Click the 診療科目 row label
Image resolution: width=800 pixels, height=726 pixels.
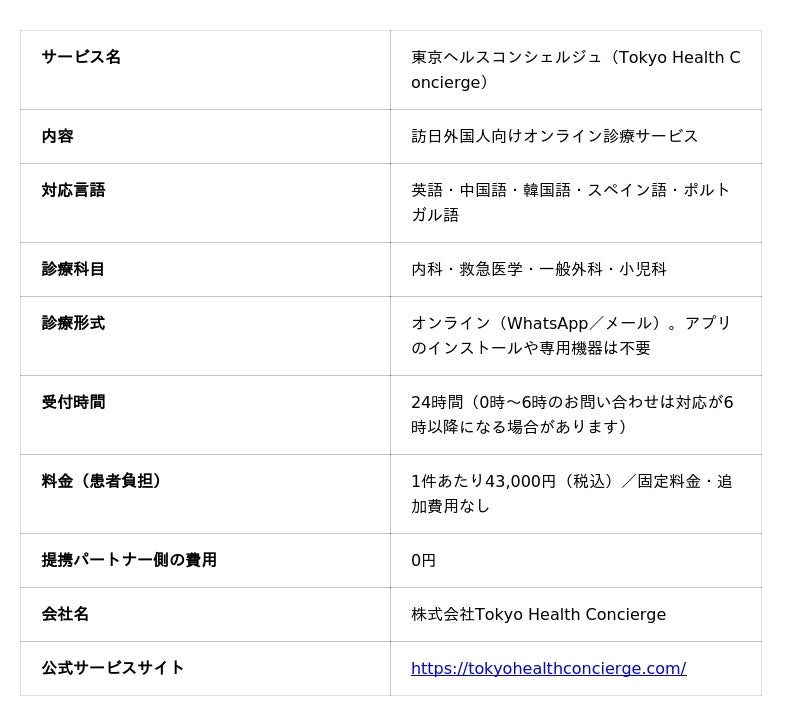coord(73,269)
